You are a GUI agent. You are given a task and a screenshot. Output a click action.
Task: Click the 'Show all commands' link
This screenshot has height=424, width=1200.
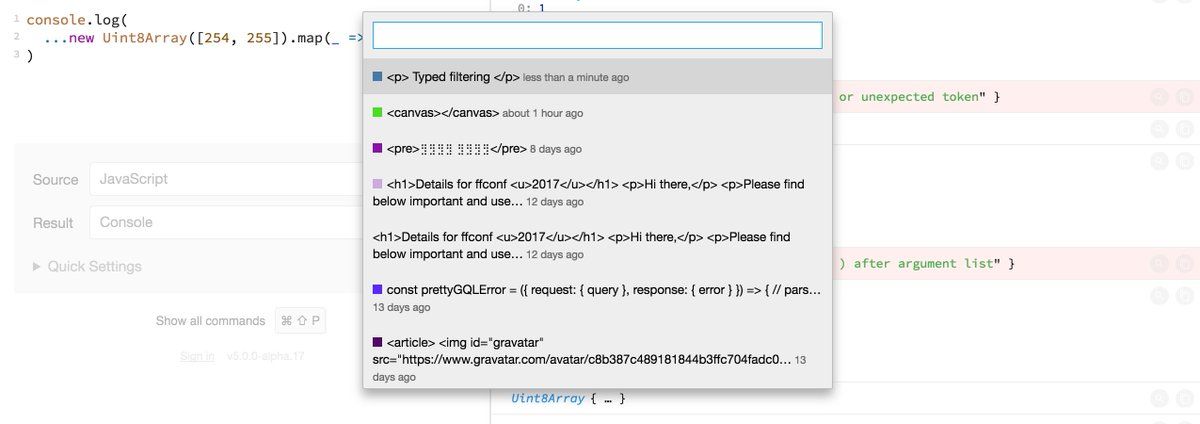pos(210,321)
